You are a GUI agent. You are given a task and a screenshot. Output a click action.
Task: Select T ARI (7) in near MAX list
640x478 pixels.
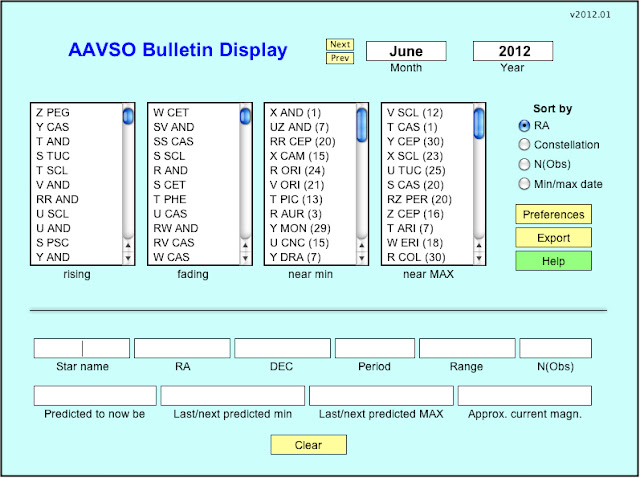[410, 228]
